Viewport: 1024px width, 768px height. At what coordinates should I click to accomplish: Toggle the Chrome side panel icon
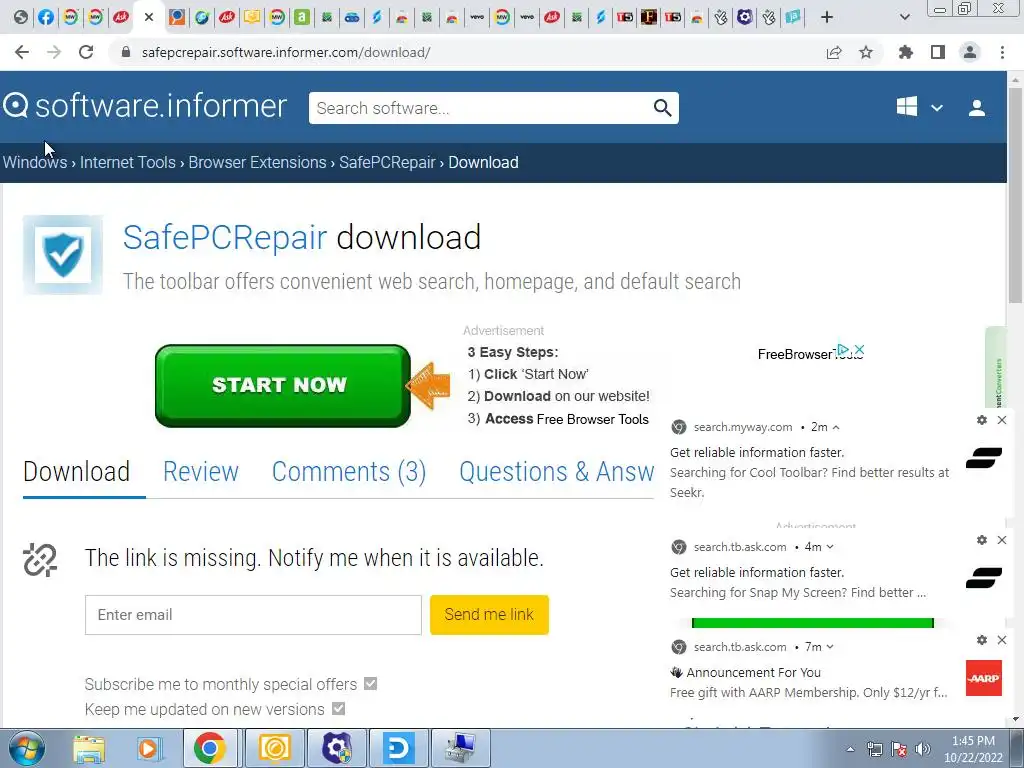938,52
